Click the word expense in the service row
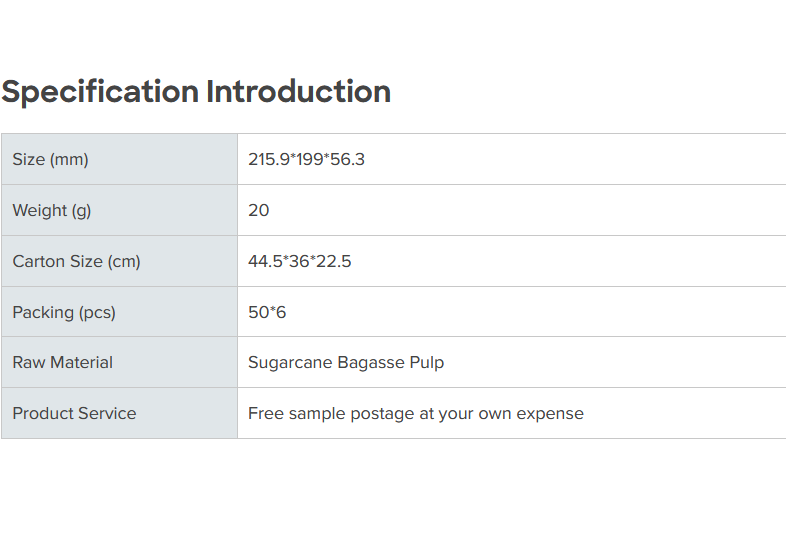The height and width of the screenshot is (549, 786). (550, 414)
